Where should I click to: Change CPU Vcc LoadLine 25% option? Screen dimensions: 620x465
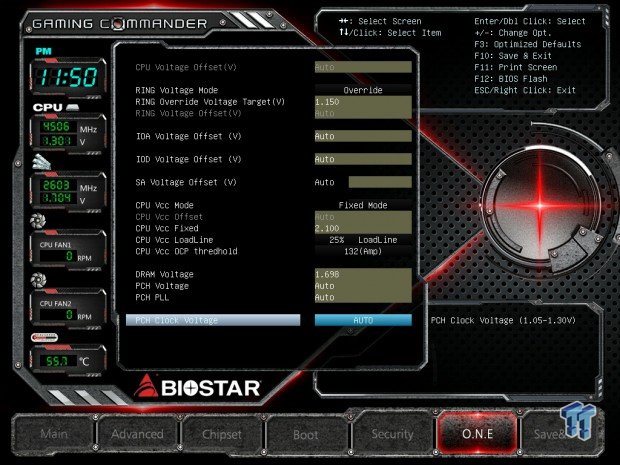(363, 240)
